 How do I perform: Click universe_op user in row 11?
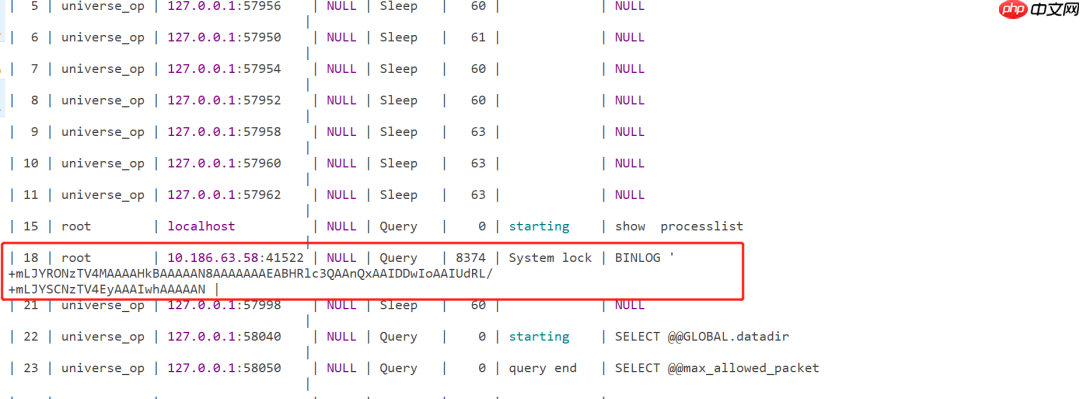tap(103, 196)
